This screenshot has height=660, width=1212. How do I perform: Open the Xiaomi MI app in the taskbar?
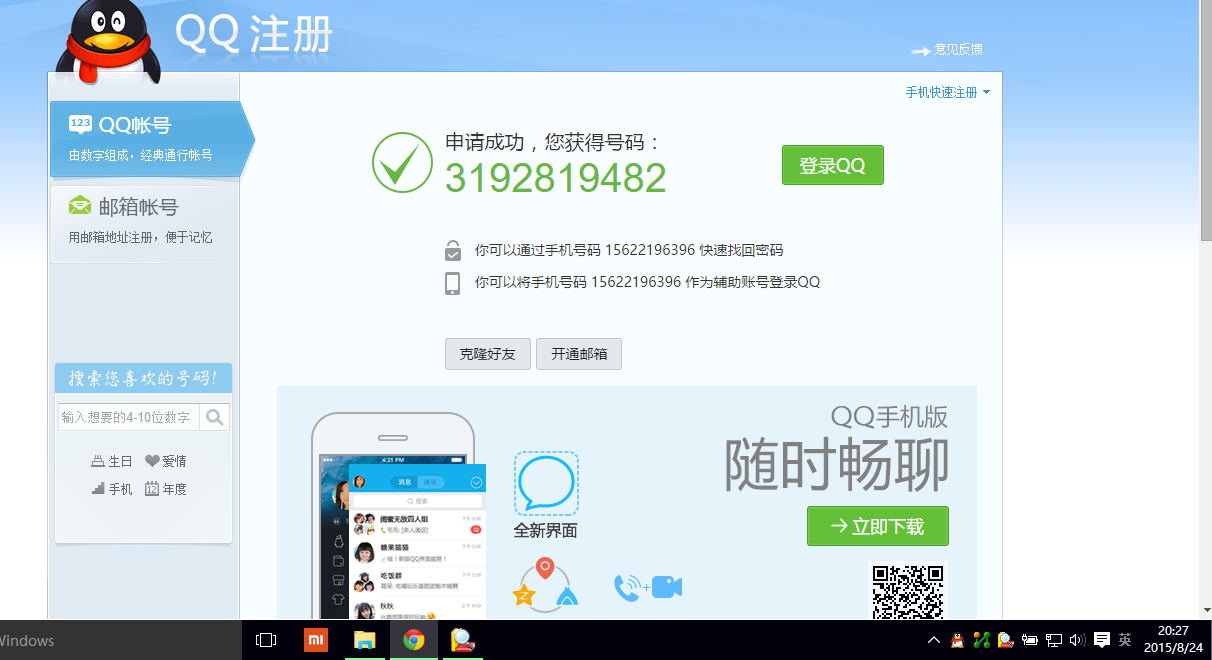coord(315,640)
